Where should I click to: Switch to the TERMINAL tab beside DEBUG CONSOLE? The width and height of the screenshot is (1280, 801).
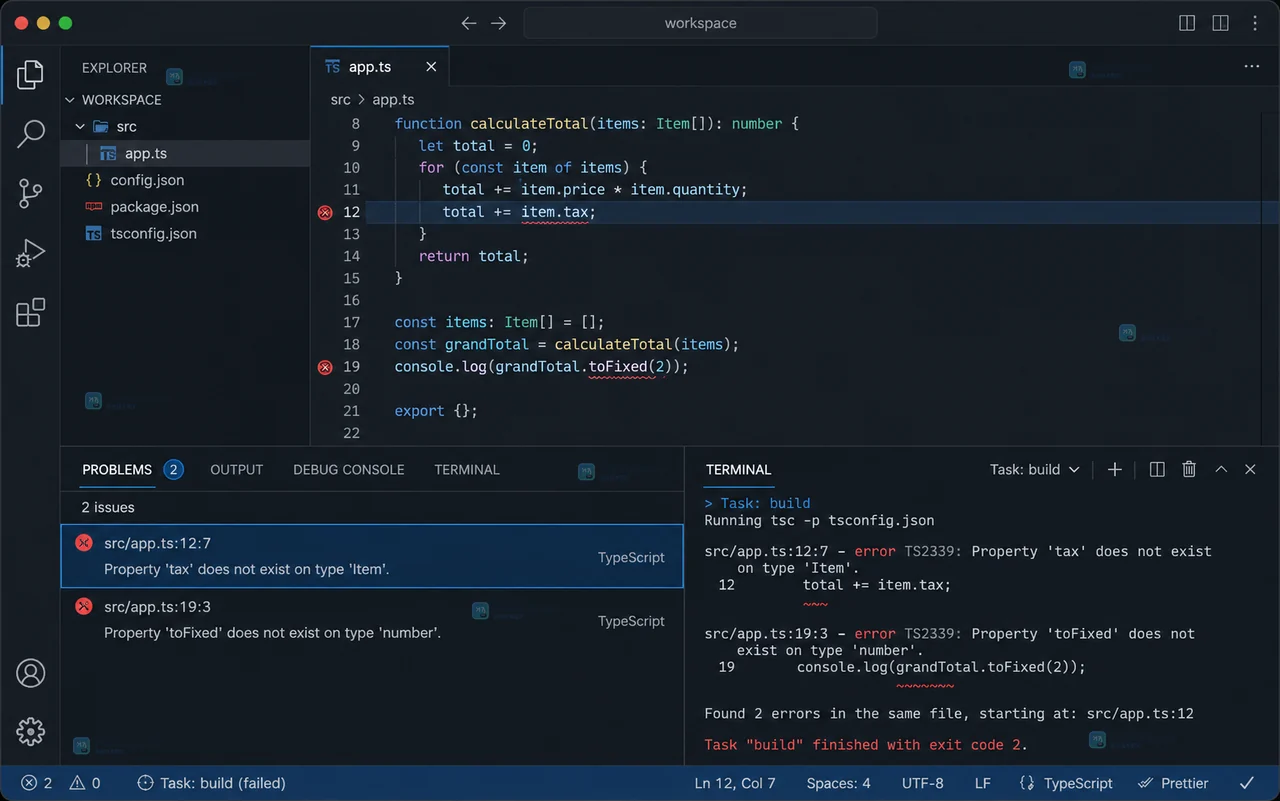coord(467,470)
